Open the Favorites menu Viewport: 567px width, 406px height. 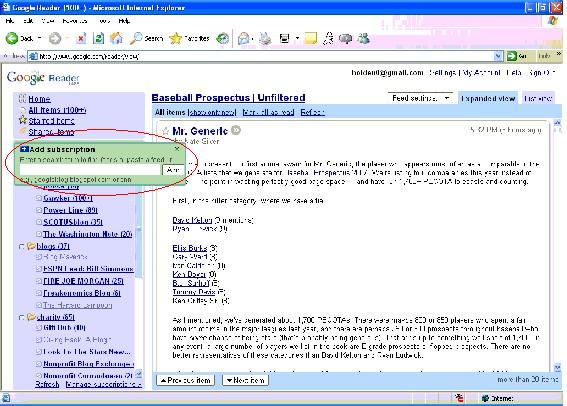coord(75,21)
